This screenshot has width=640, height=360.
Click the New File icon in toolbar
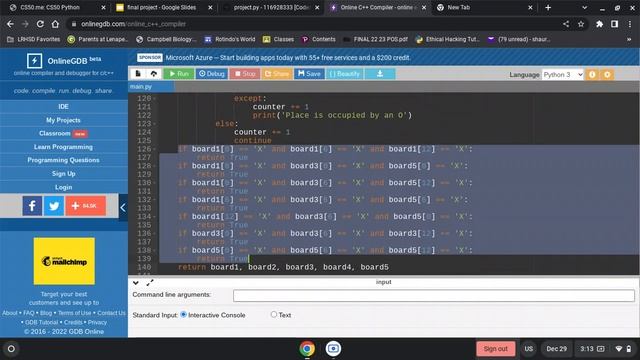click(x=138, y=73)
